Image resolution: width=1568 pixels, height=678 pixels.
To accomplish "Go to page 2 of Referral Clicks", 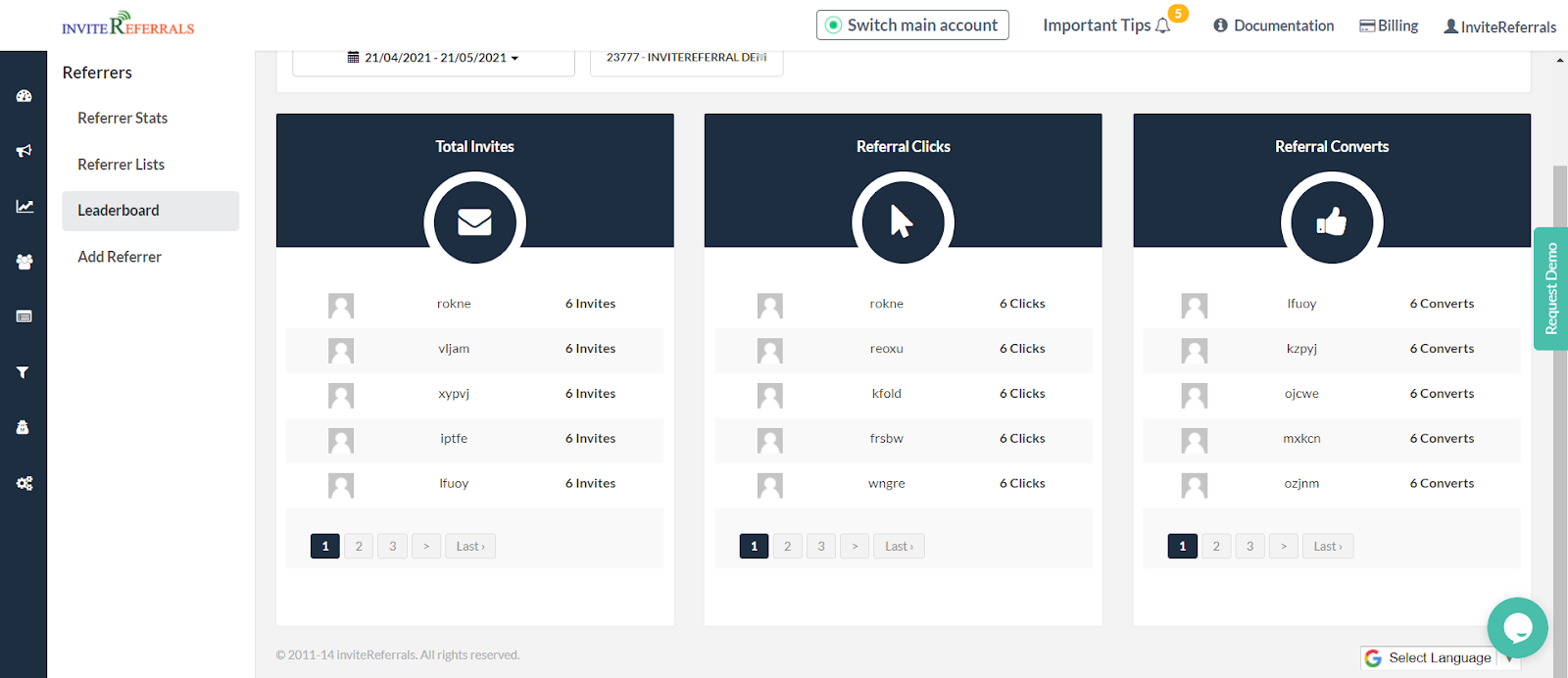I will (788, 547).
